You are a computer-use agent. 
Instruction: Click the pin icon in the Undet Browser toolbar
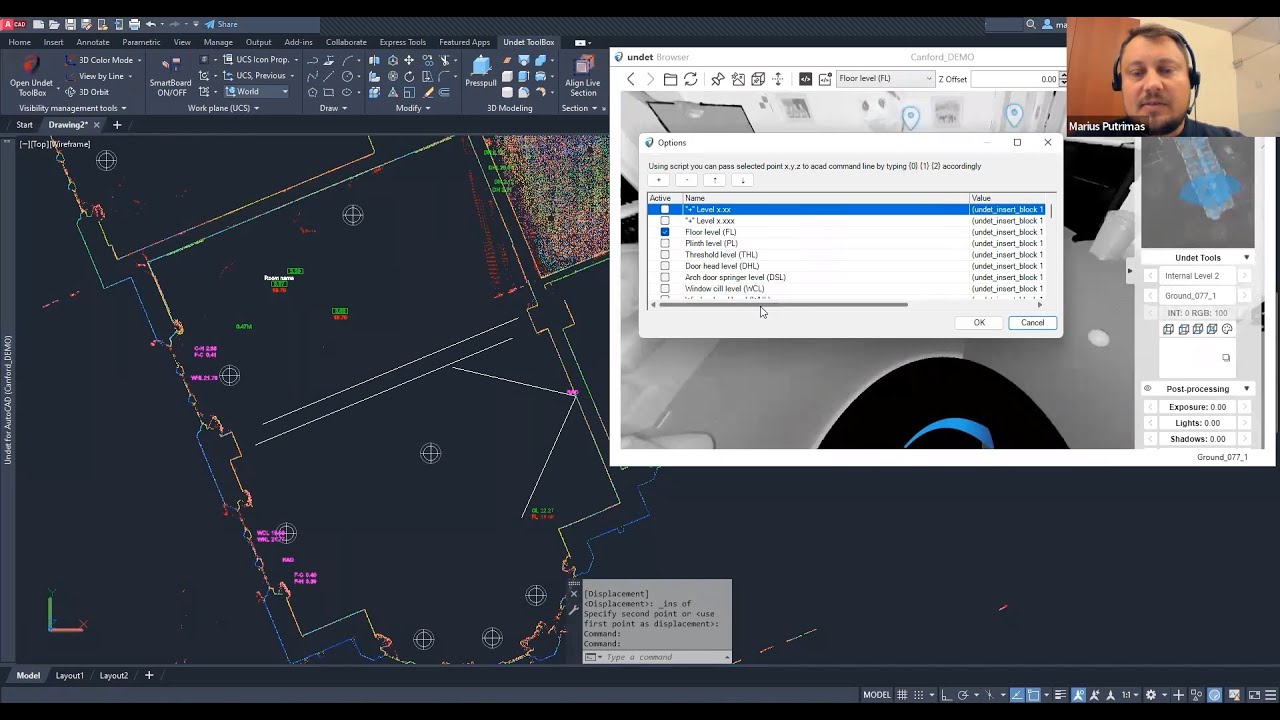click(717, 79)
